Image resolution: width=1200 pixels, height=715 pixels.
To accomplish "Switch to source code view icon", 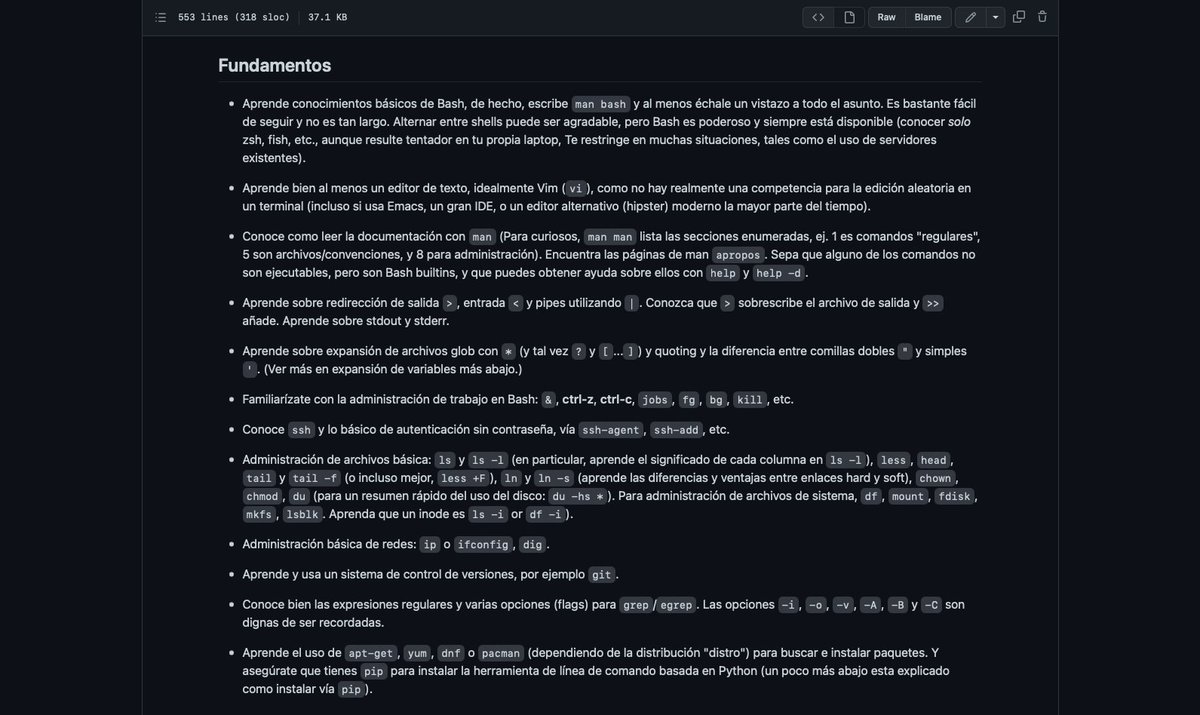I will tap(818, 17).
